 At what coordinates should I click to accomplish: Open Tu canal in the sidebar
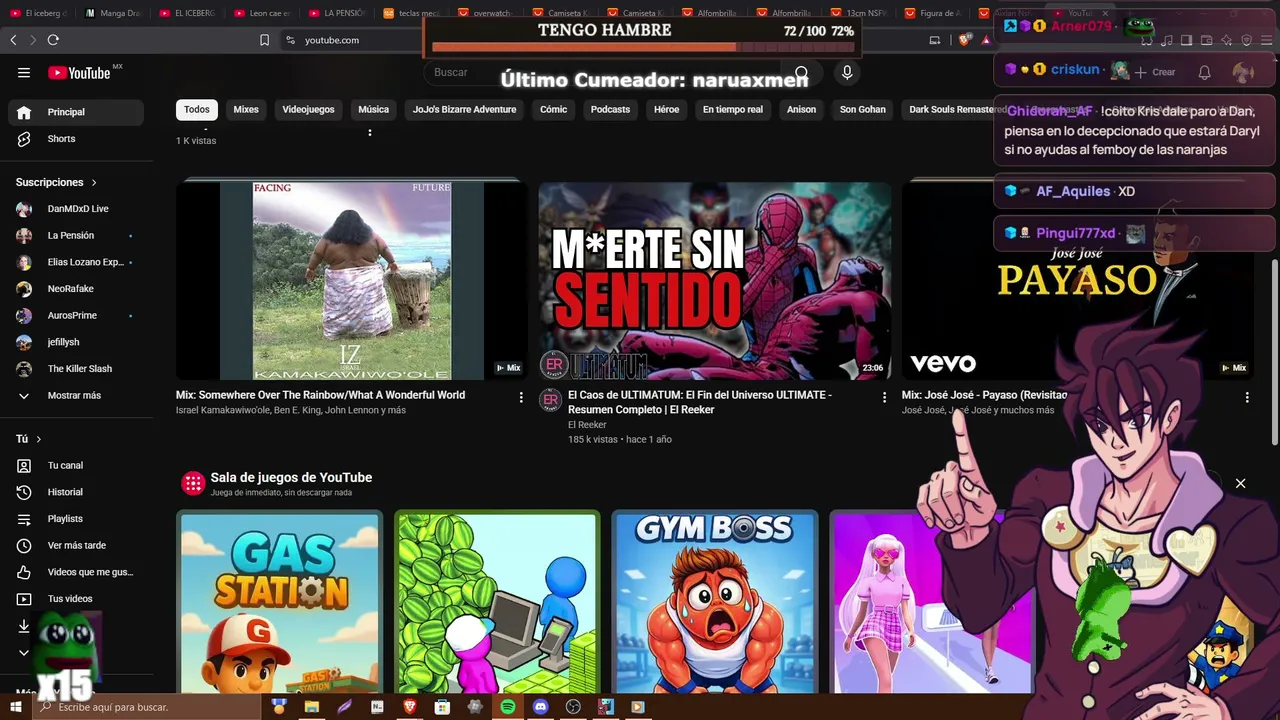click(x=76, y=465)
